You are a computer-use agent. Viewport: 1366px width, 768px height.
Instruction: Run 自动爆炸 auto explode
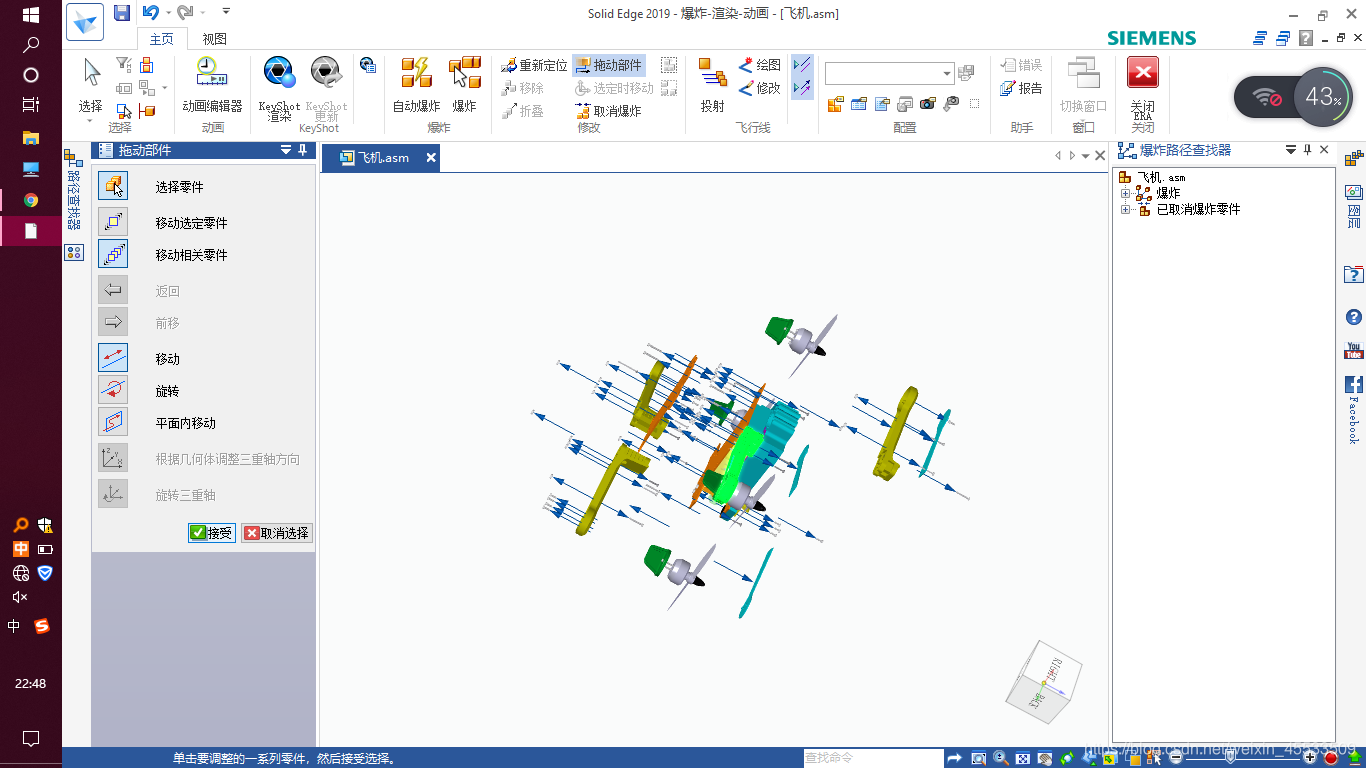click(x=416, y=84)
